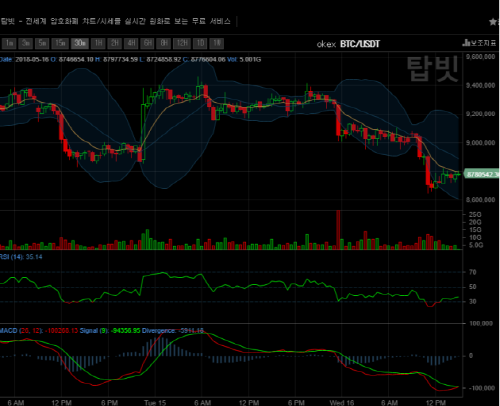Click the BTC/USDT pair title

pyautogui.click(x=360, y=44)
